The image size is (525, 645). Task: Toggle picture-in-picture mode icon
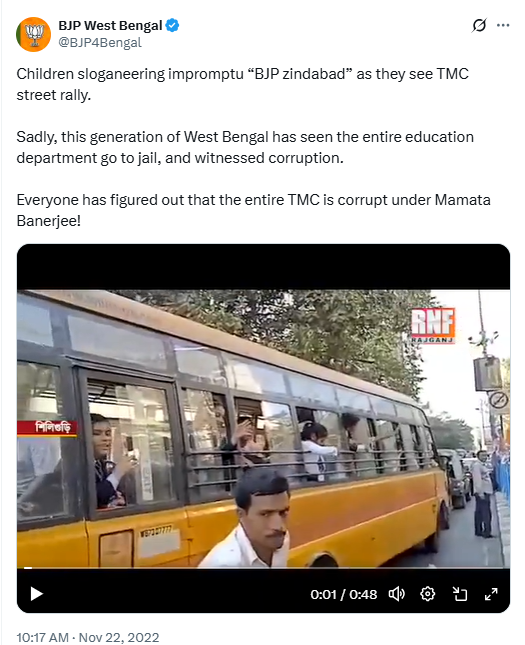point(460,594)
